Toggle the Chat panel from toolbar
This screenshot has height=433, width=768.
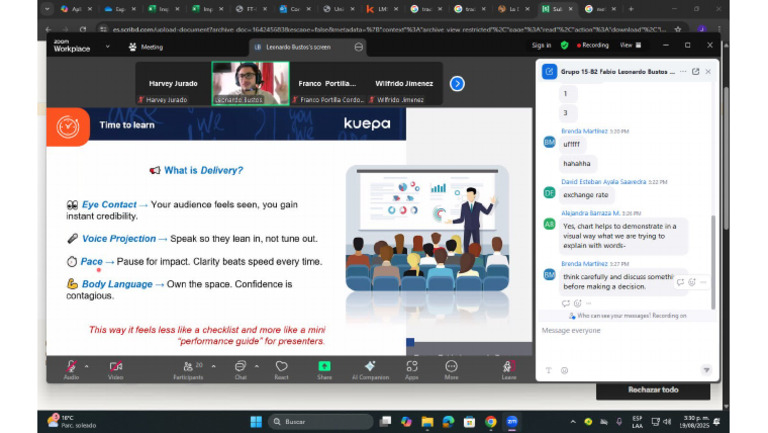[240, 370]
